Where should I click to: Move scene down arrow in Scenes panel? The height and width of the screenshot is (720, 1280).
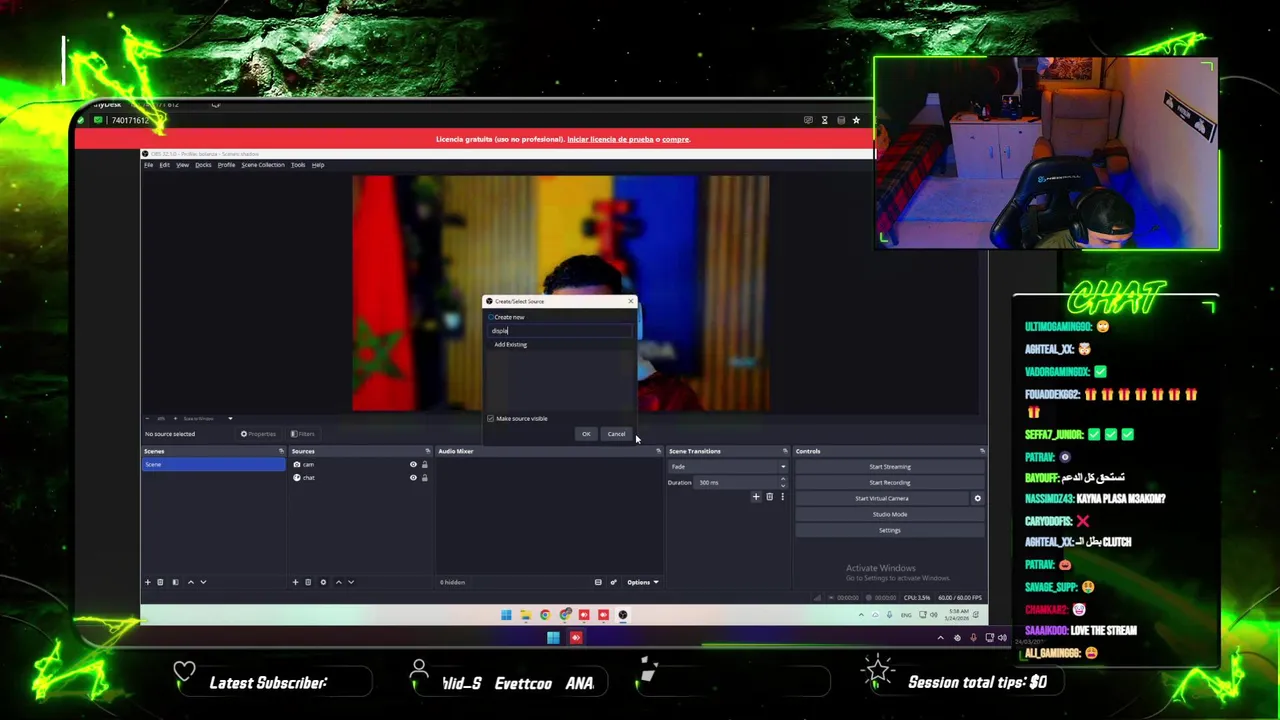click(203, 582)
